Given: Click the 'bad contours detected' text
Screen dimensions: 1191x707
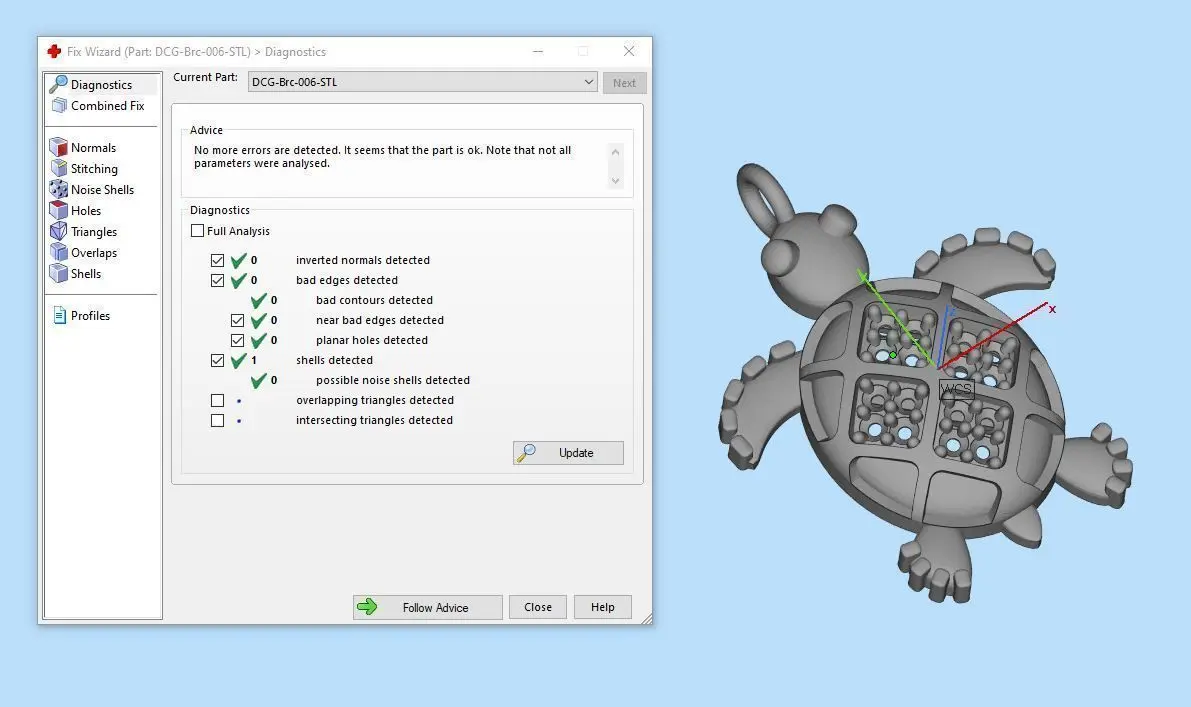Looking at the screenshot, I should click(x=374, y=300).
